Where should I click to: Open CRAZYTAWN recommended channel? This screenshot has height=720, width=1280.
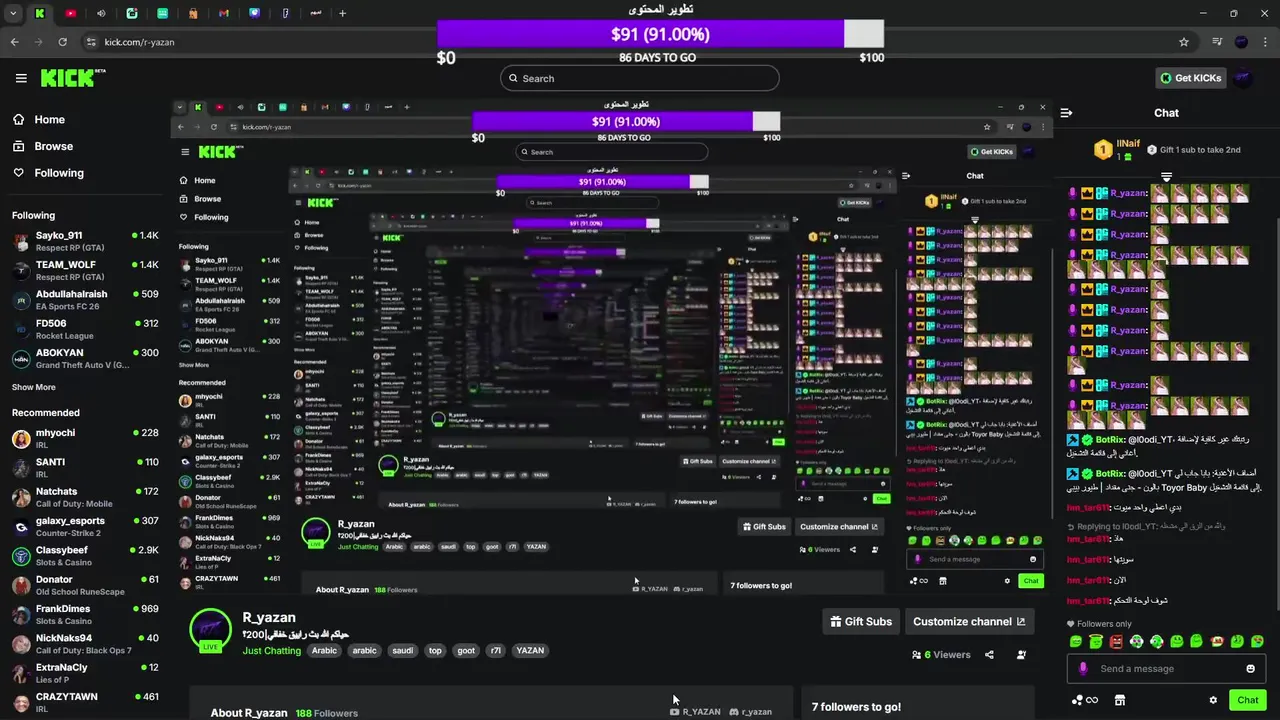(x=85, y=702)
